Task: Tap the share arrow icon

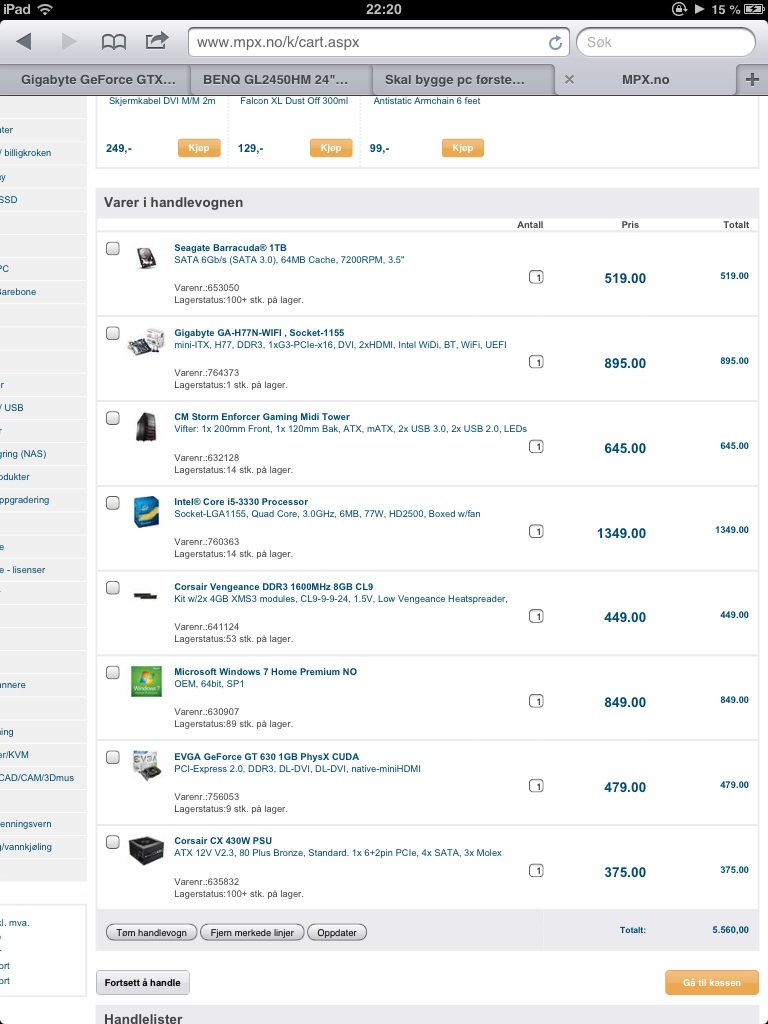Action: coord(157,41)
